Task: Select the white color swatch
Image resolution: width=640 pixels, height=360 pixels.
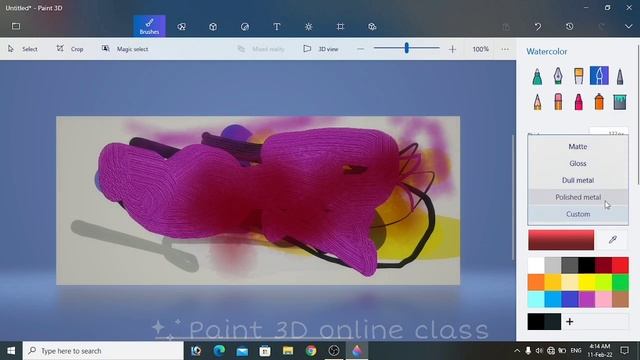Action: (x=536, y=265)
